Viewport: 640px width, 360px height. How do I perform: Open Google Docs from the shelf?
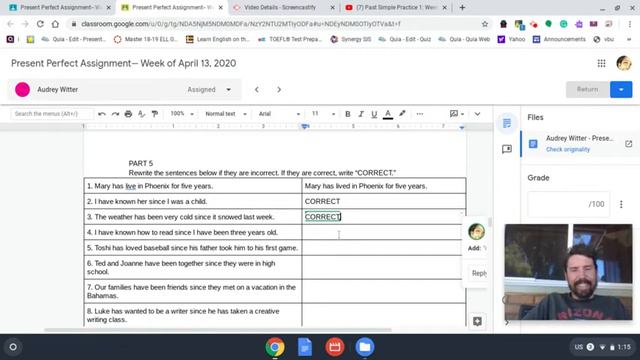click(x=304, y=347)
